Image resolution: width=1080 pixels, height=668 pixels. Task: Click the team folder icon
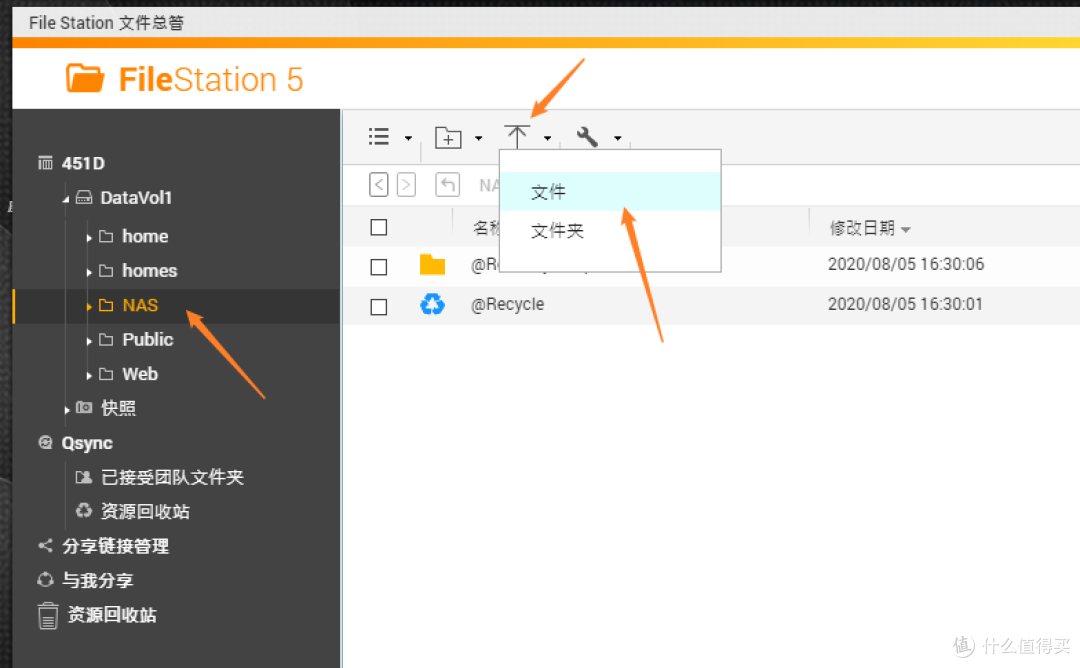coord(83,477)
